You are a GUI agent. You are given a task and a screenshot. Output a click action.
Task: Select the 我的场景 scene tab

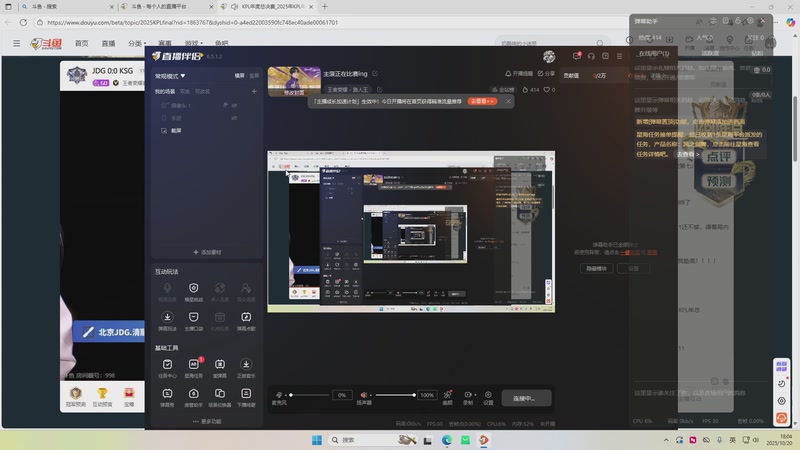coord(165,91)
